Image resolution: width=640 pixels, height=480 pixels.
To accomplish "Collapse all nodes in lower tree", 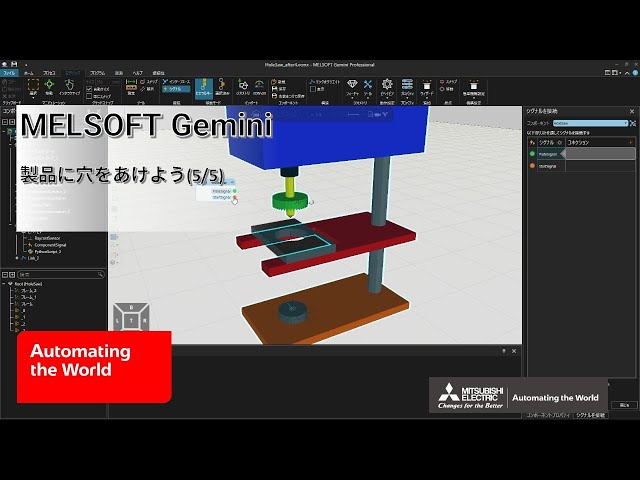I will click(5, 275).
